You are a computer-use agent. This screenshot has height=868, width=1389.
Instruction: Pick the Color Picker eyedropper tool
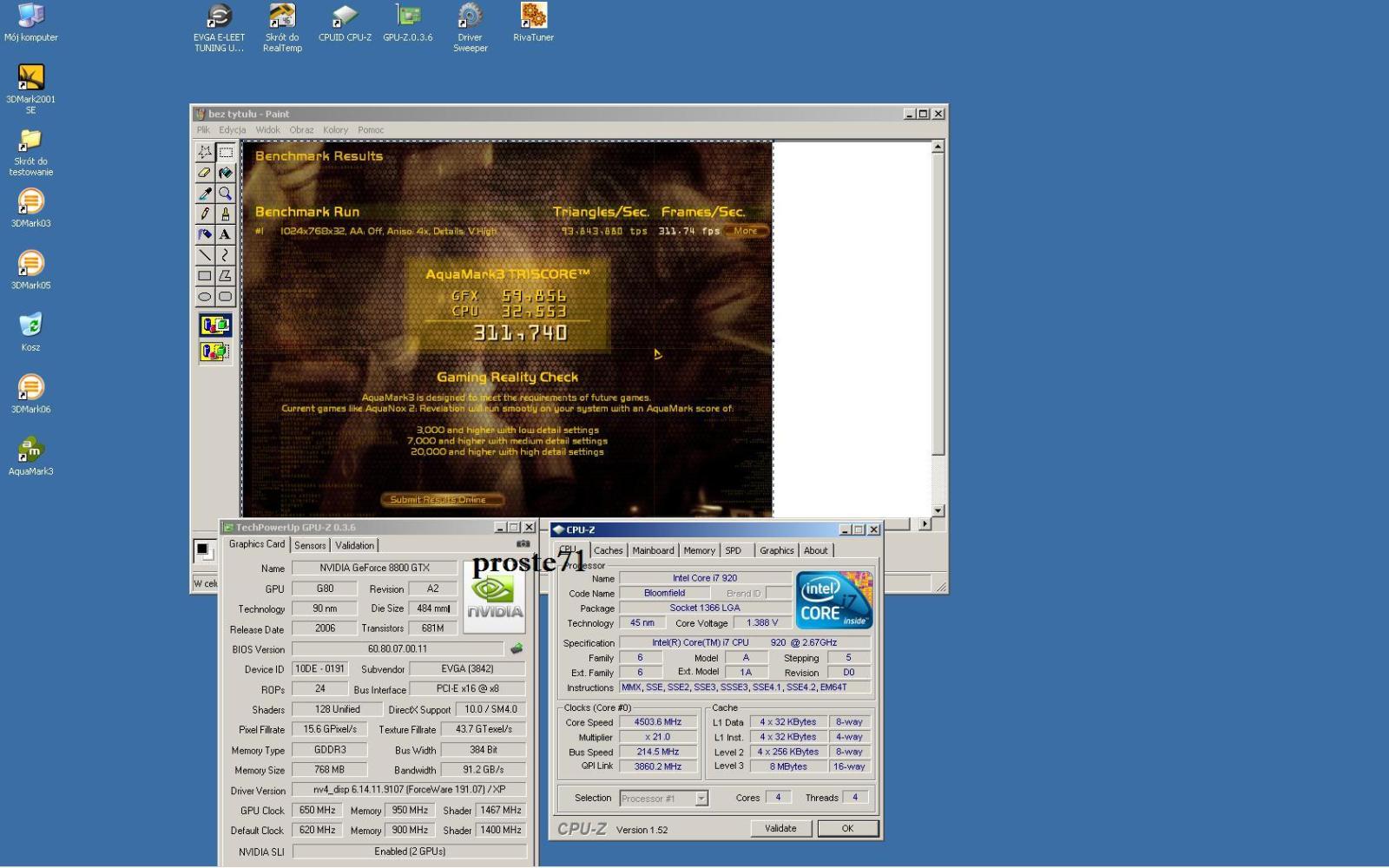tap(205, 194)
